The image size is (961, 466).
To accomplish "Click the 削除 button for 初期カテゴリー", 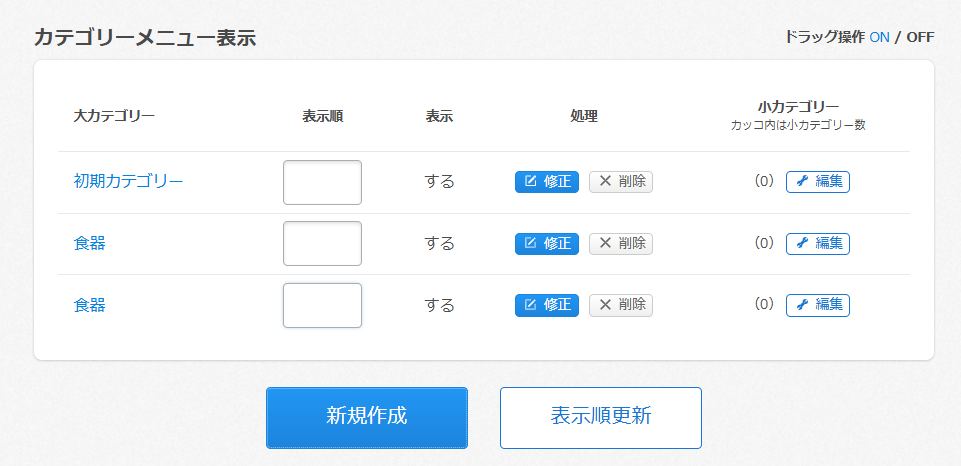I will [x=621, y=182].
